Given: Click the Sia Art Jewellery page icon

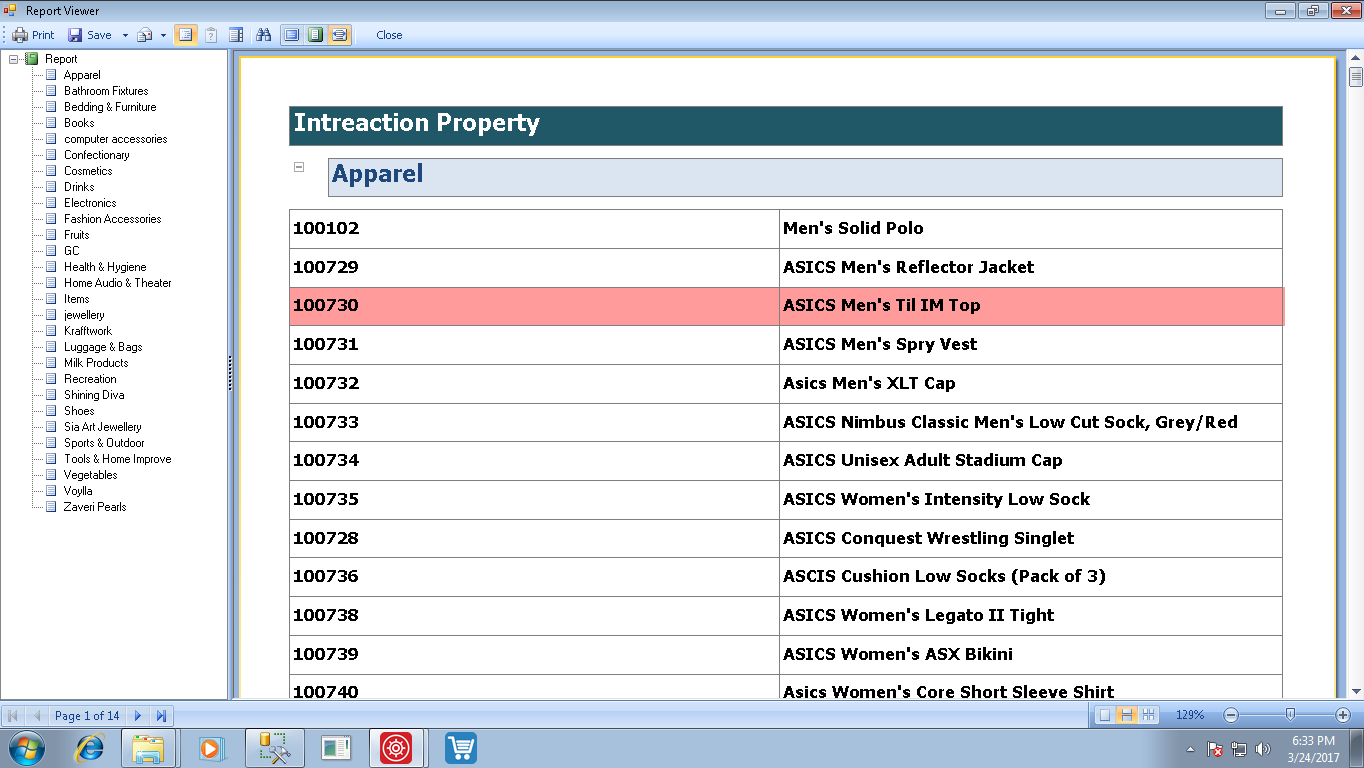Looking at the screenshot, I should coord(51,427).
